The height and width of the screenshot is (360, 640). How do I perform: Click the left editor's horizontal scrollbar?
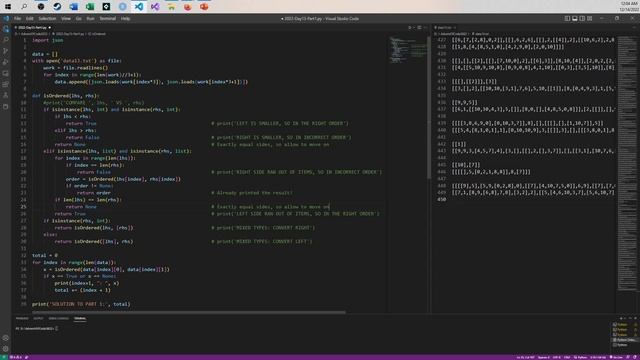189,312
